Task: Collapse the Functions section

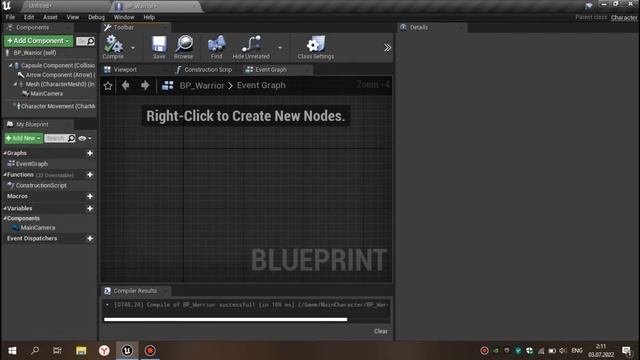Action: coord(5,175)
